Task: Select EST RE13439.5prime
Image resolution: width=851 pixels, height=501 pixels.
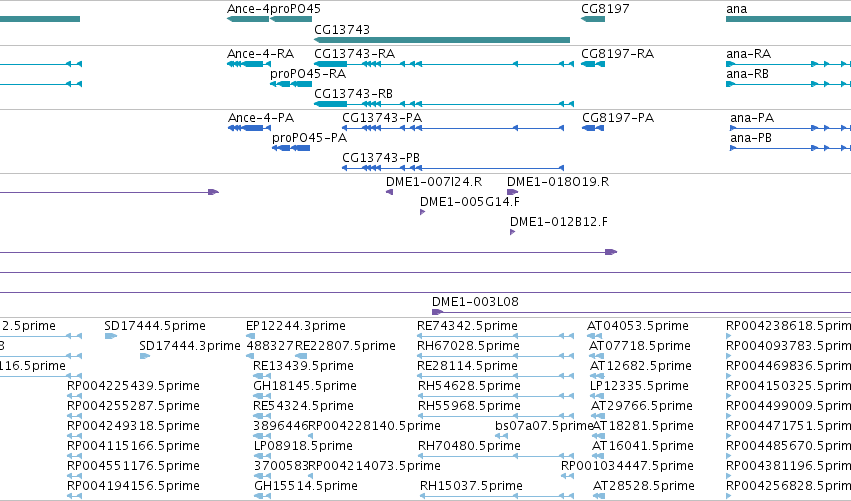Action: click(262, 377)
